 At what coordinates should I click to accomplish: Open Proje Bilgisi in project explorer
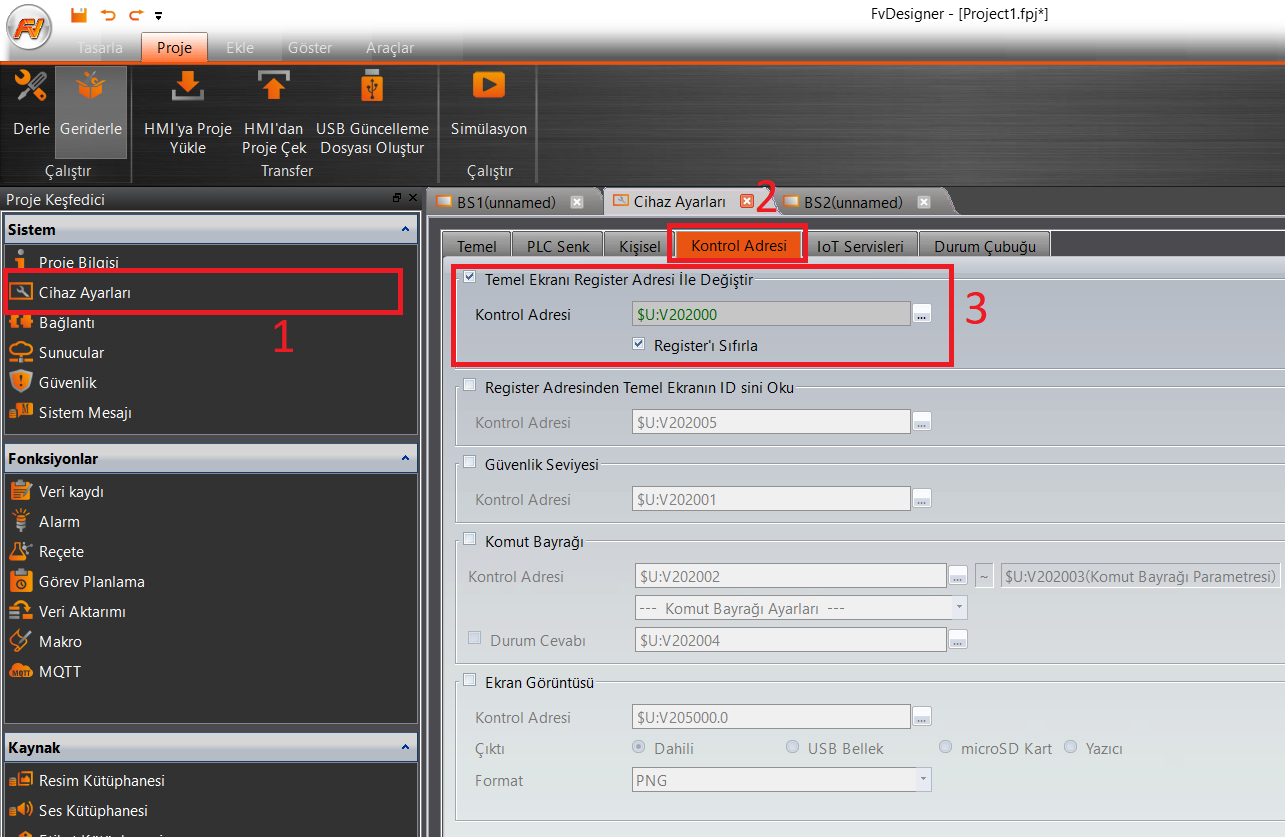[78, 262]
